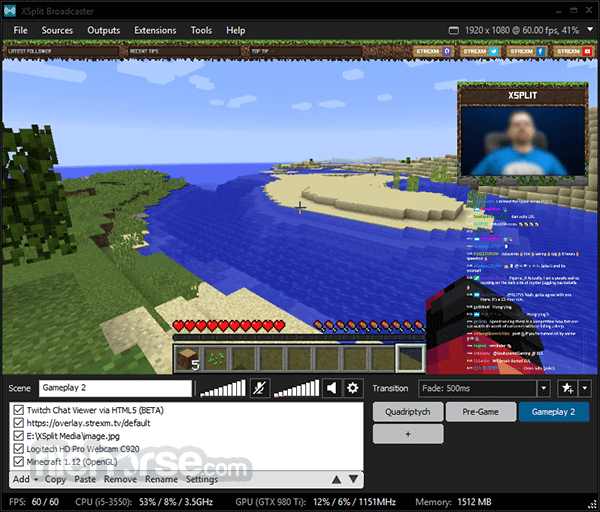Click Rename in the sources toolbar
The image size is (600, 512).
tap(161, 479)
